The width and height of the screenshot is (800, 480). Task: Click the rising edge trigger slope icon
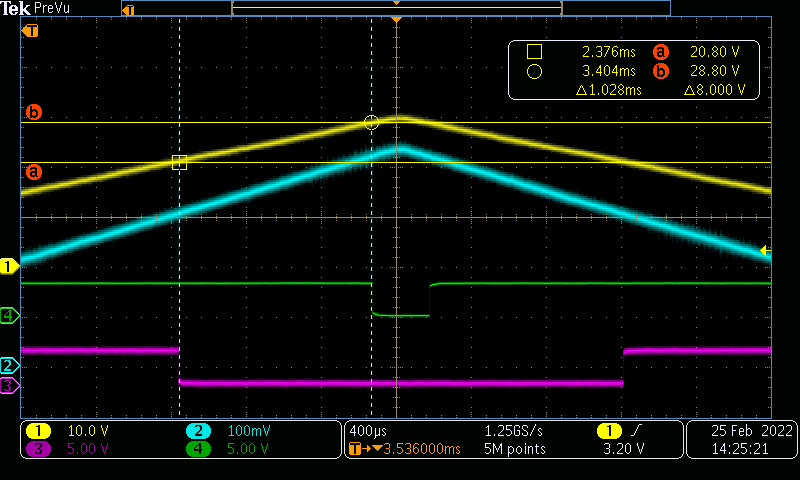[x=634, y=430]
